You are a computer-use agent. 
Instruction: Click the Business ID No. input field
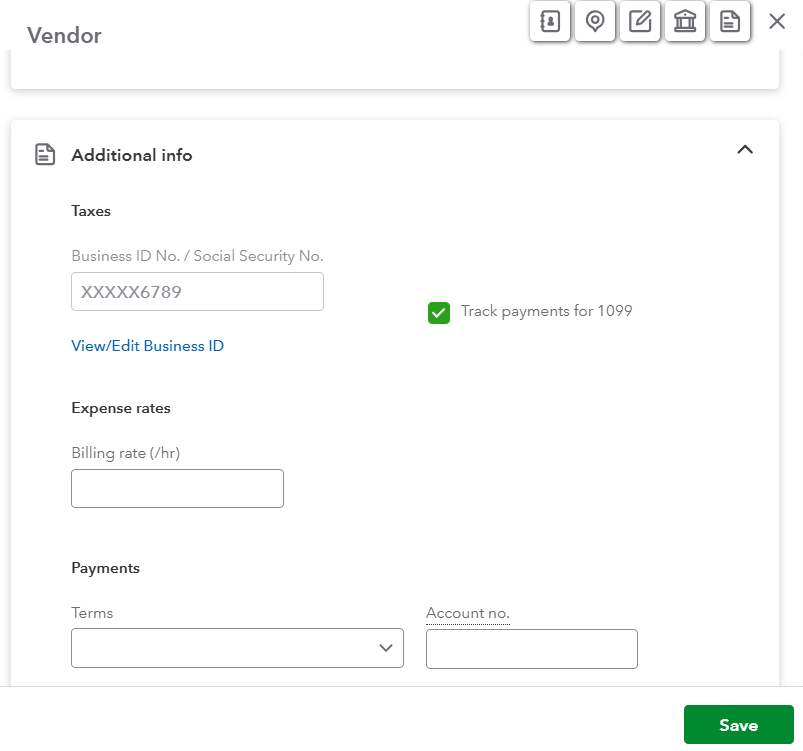197,291
